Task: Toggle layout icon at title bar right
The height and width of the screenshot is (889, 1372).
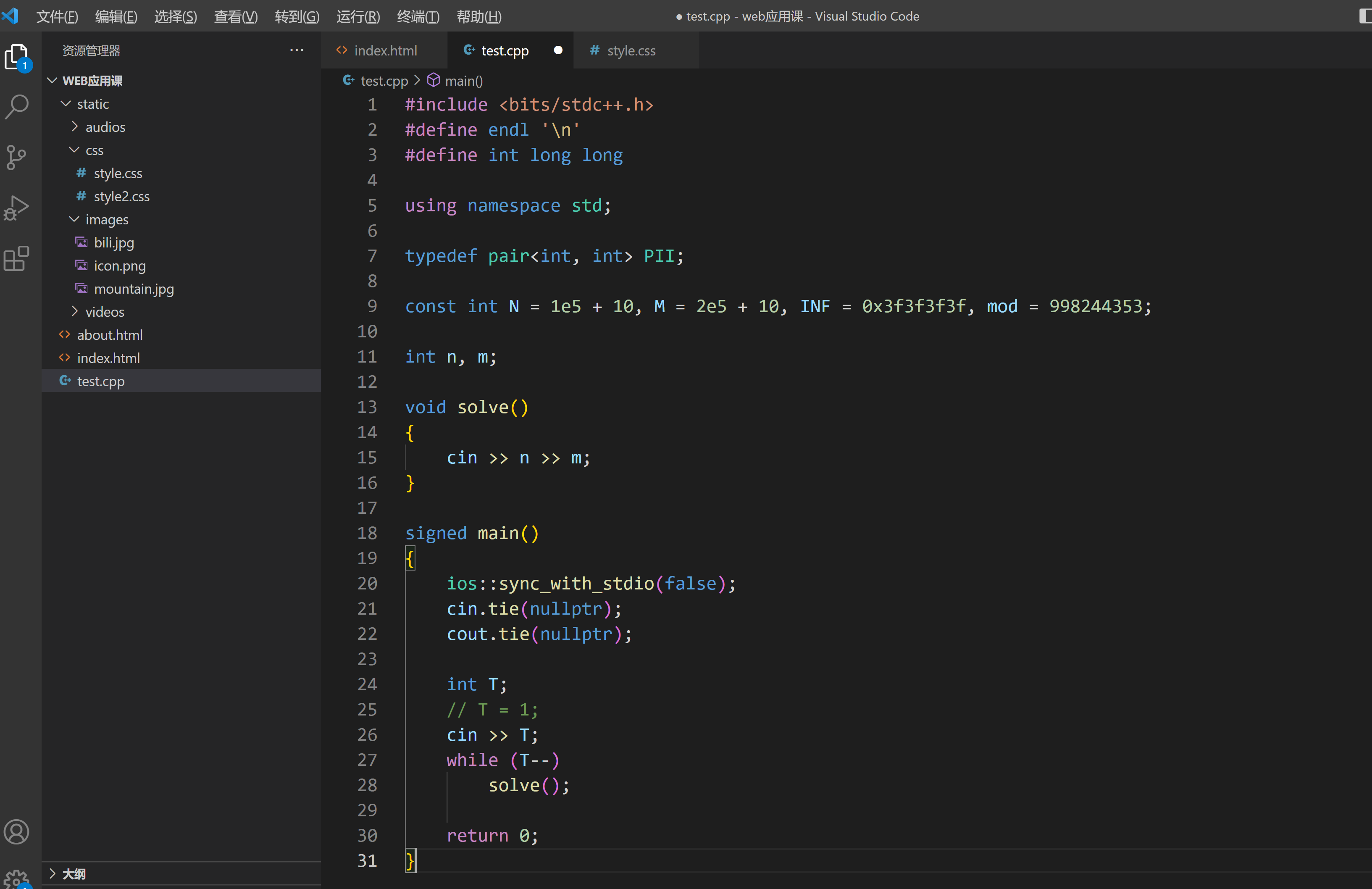Action: (1365, 16)
